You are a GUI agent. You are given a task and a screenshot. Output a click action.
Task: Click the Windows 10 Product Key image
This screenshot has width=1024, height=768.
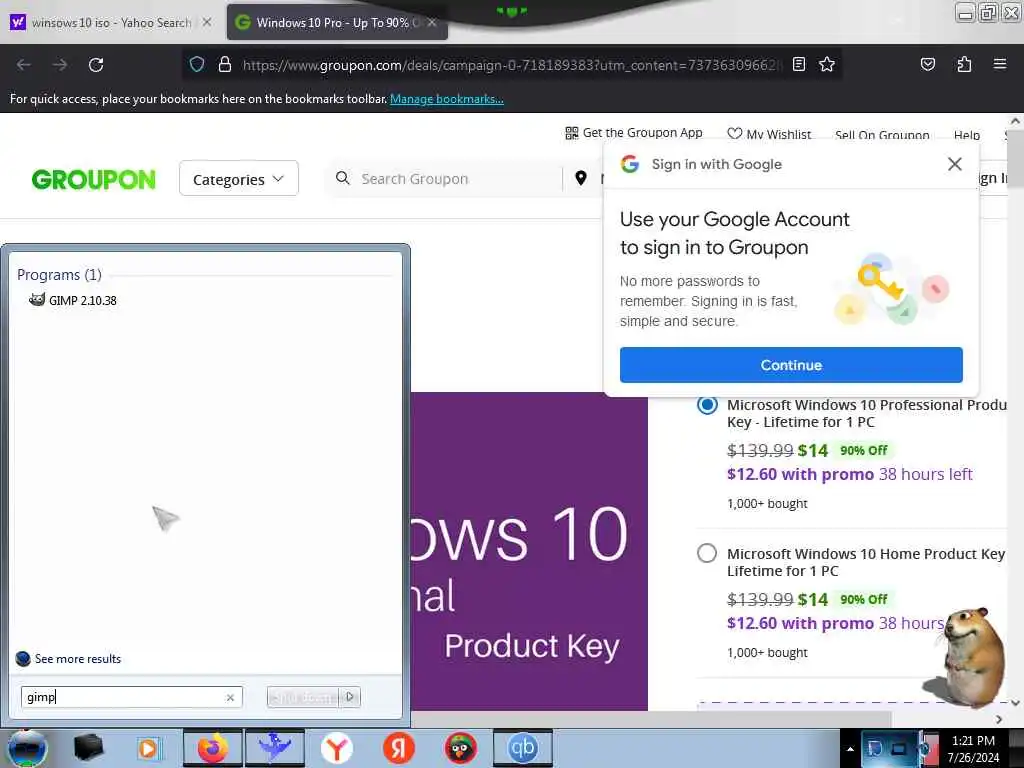[x=529, y=551]
